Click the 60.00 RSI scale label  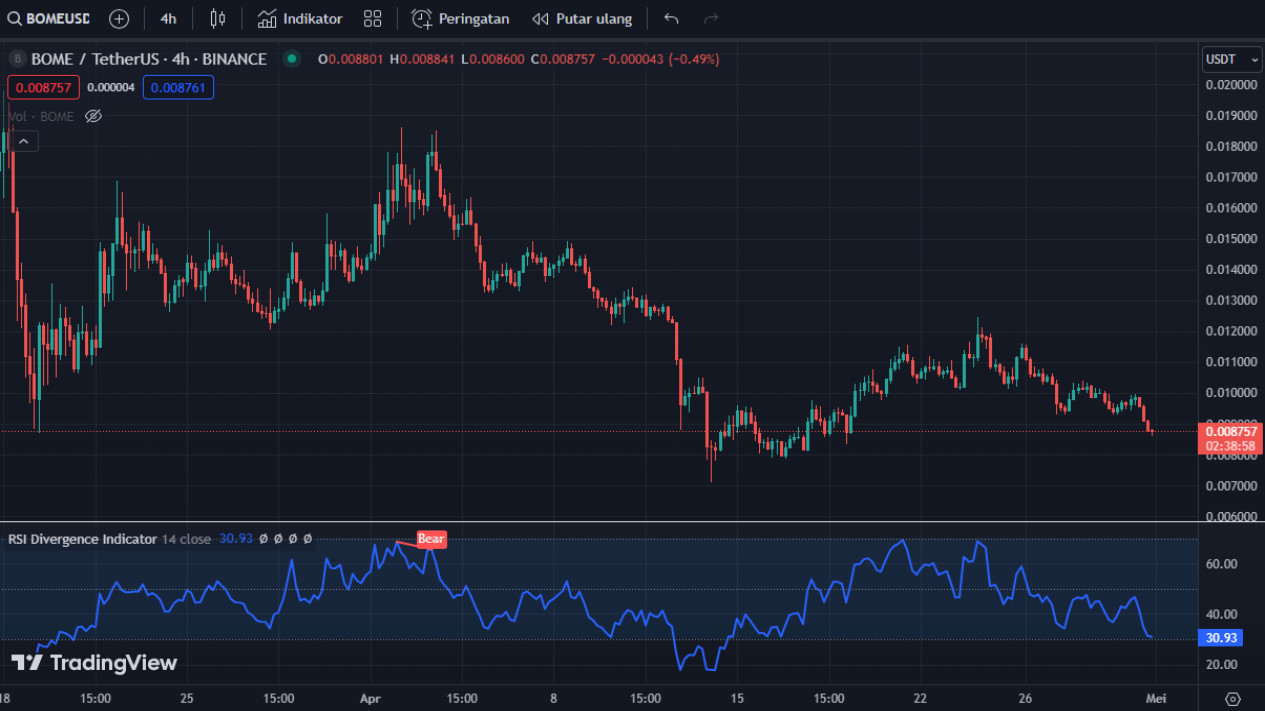coord(1222,564)
